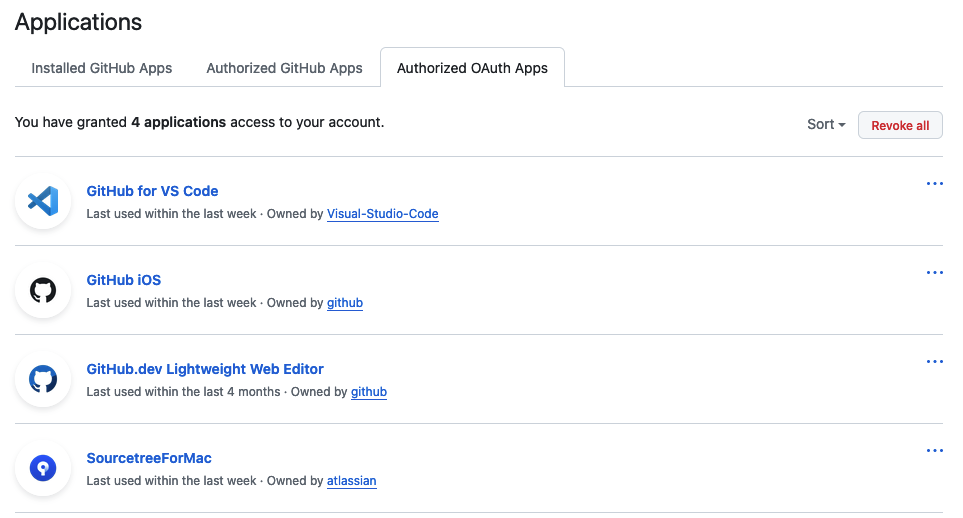Visit github owner link under GitHub.dev editor

[368, 392]
